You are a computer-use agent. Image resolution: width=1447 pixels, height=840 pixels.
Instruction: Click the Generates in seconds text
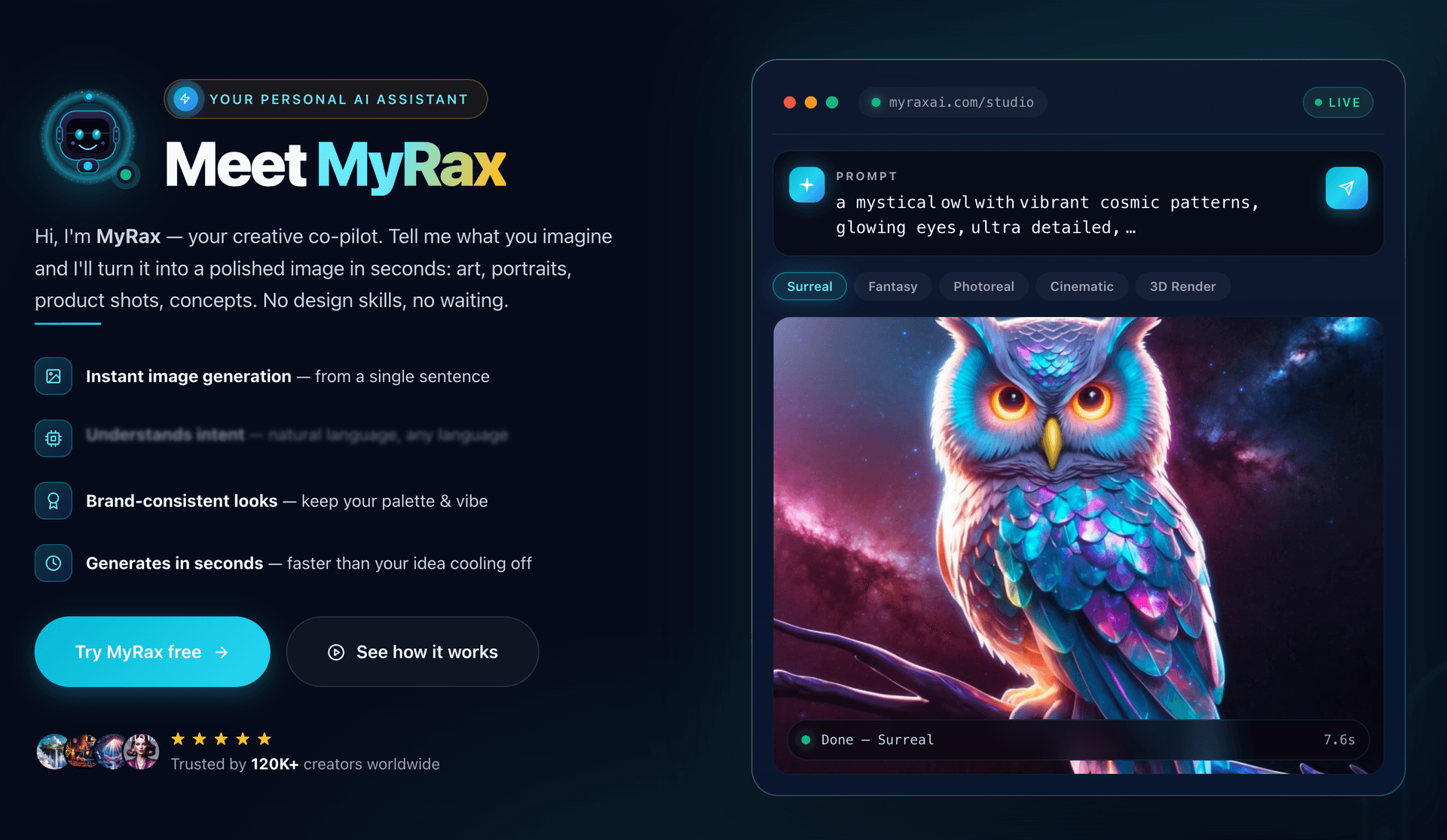pos(175,563)
